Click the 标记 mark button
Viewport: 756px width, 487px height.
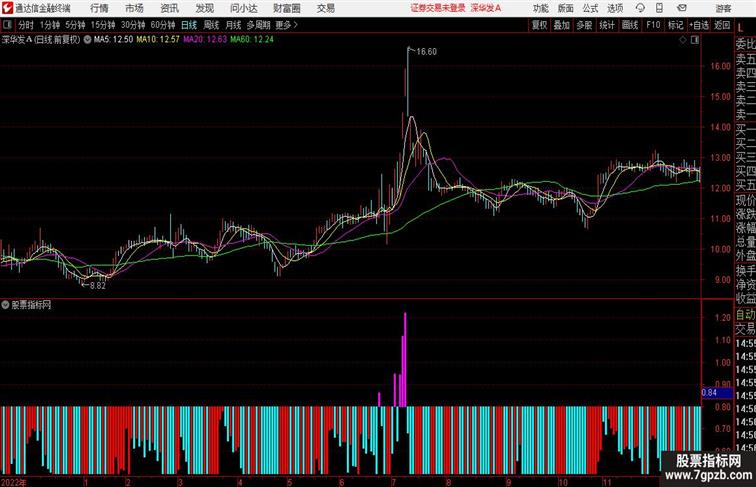coord(675,25)
